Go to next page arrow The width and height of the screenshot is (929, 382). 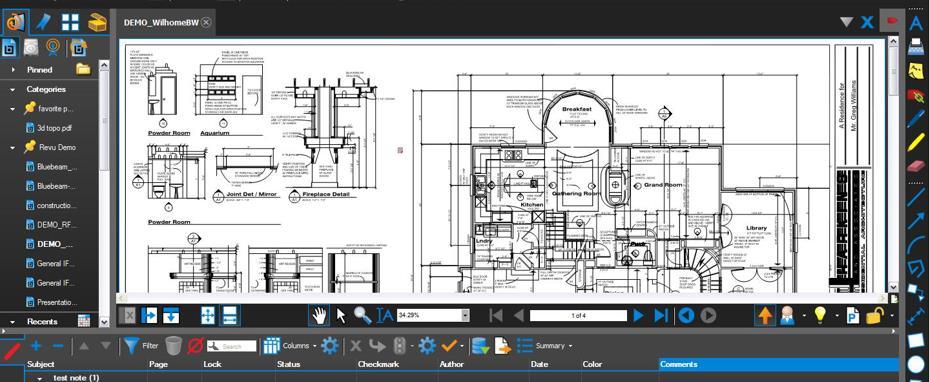tap(638, 316)
